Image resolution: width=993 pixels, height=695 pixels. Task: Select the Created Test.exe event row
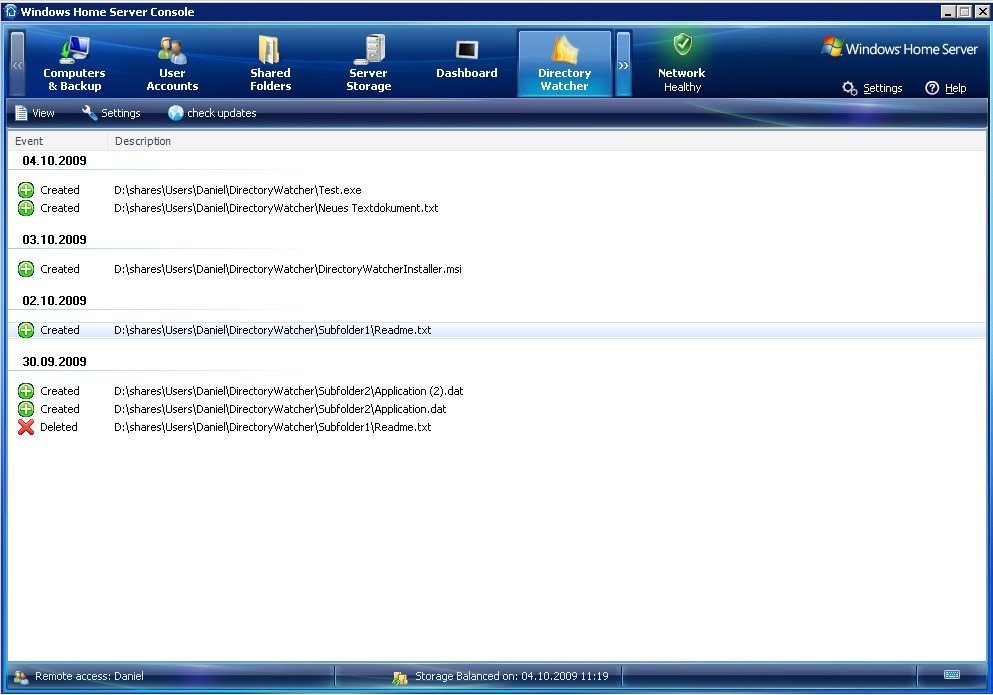coord(237,190)
